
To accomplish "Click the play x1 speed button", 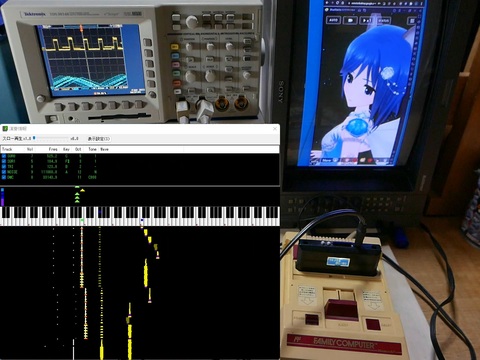I will [367, 20].
